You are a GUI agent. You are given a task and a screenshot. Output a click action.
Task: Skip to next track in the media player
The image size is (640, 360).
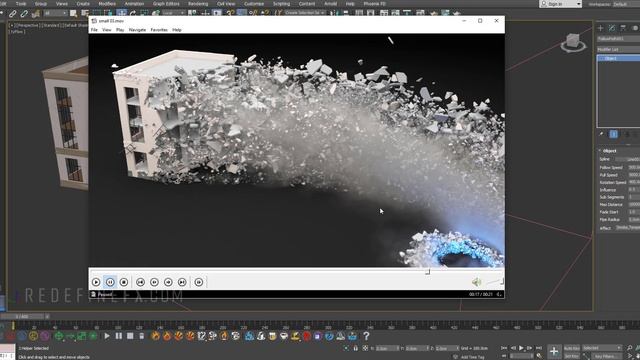182,282
